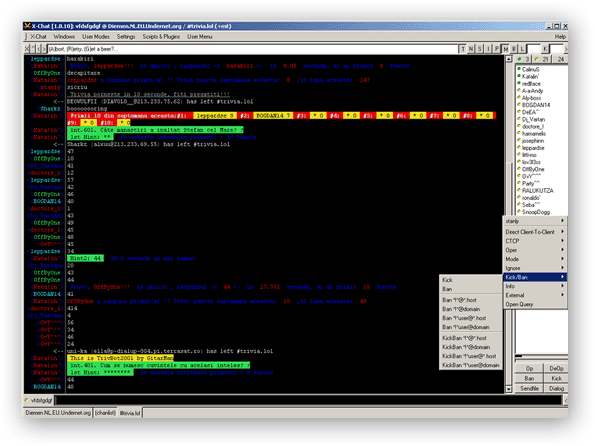
Task: Switch to the #trivia.lol tab
Action: pyautogui.click(x=130, y=413)
